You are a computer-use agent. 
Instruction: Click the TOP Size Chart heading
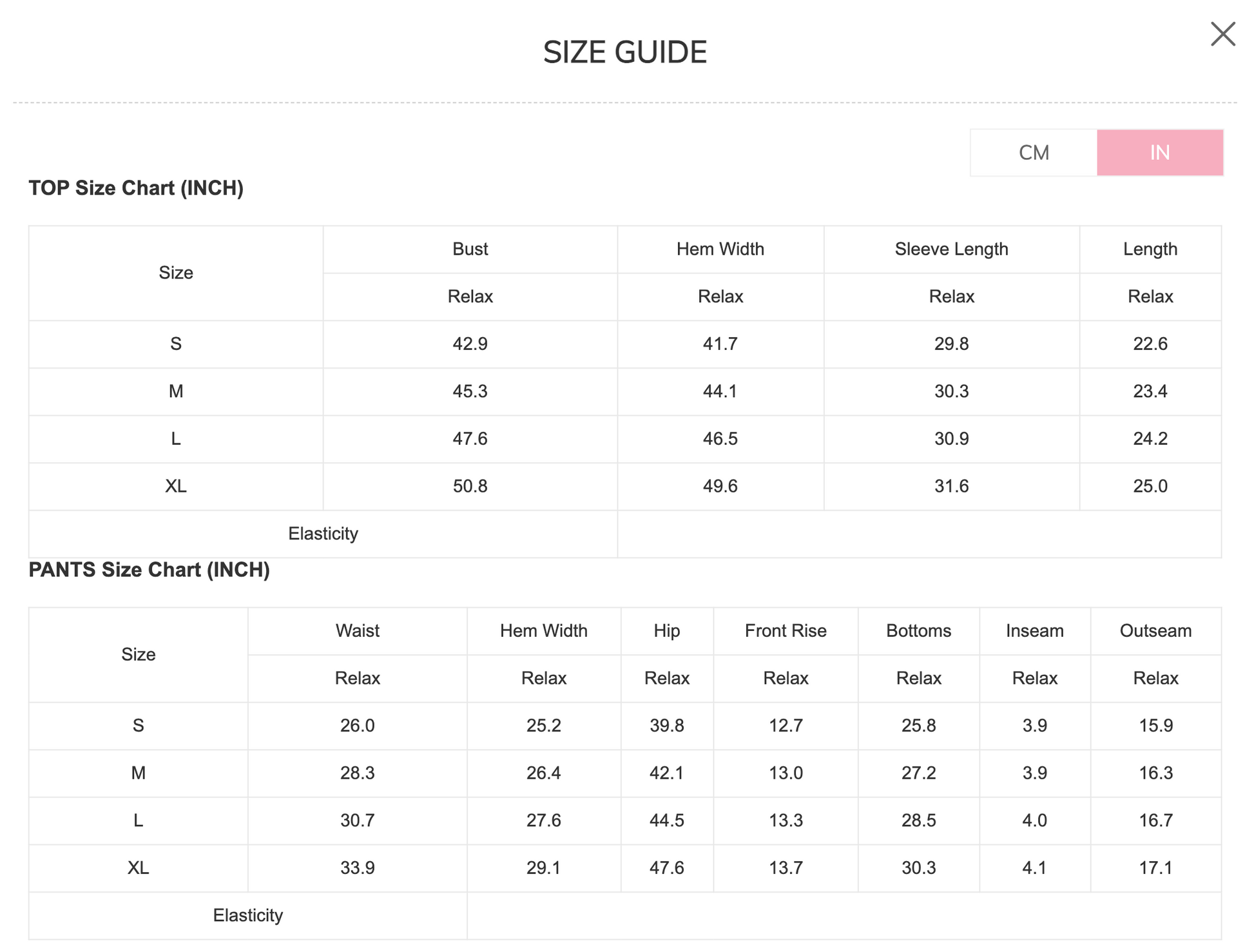(136, 188)
